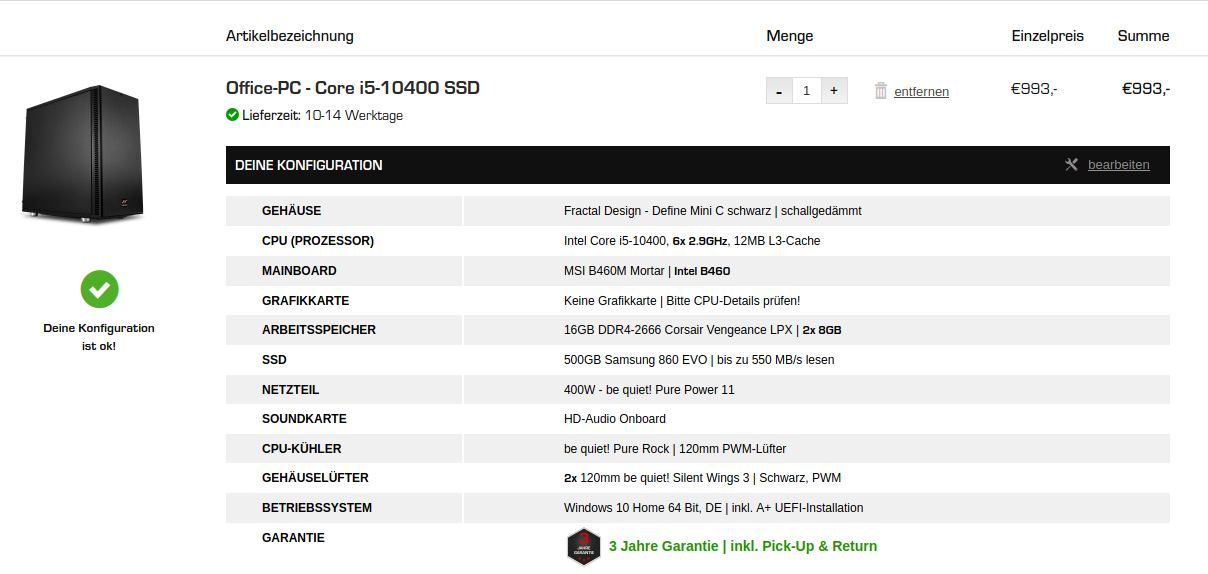This screenshot has height=574, width=1208.
Task: Select the GRAFIKKARTE row label
Action: click(305, 300)
